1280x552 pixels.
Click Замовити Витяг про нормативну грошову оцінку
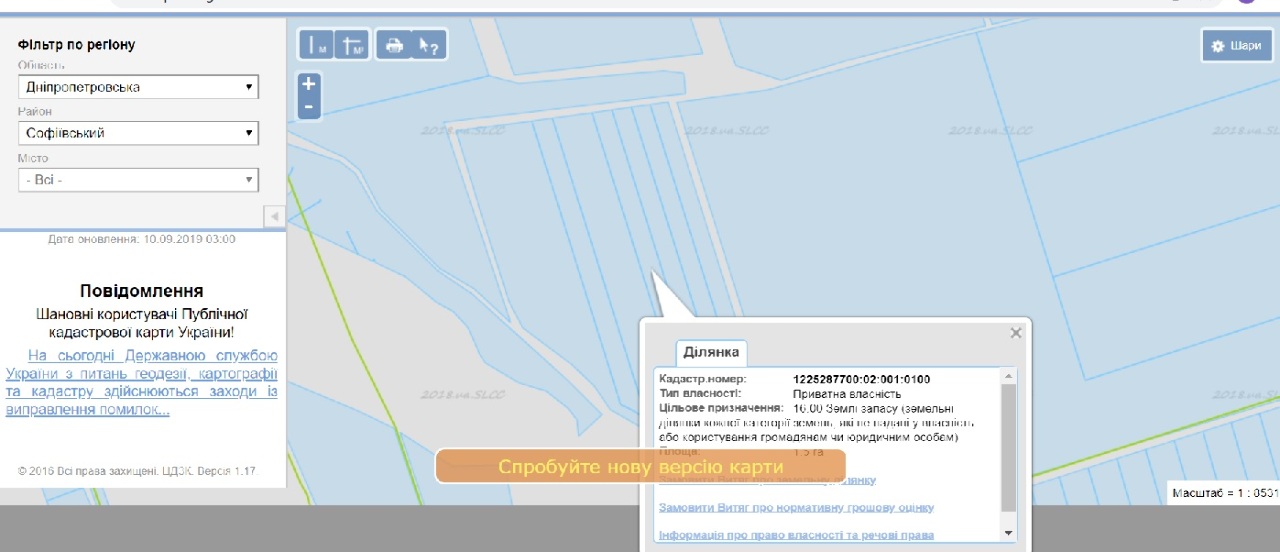click(x=797, y=508)
